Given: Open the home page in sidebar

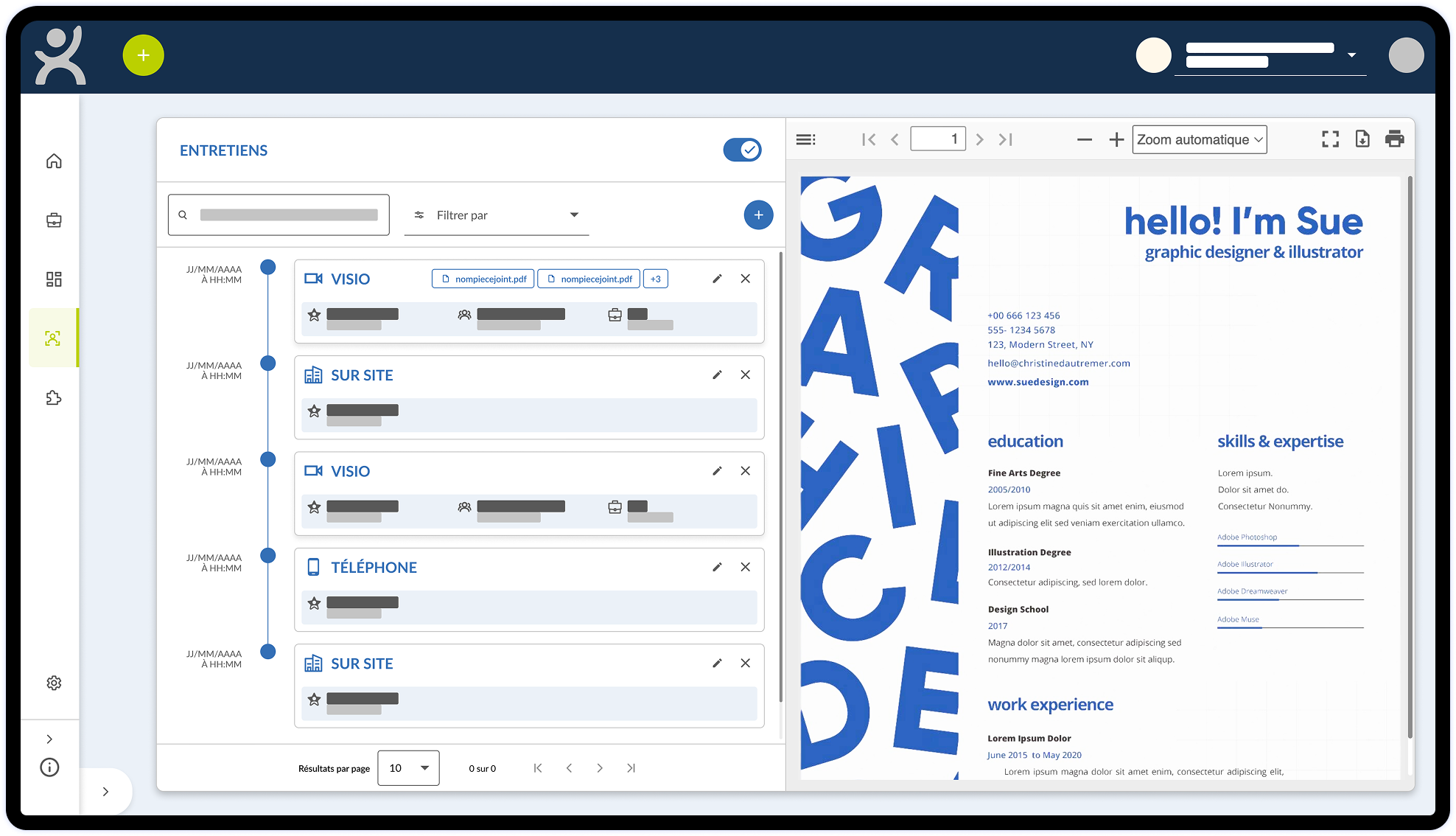Looking at the screenshot, I should click(54, 161).
